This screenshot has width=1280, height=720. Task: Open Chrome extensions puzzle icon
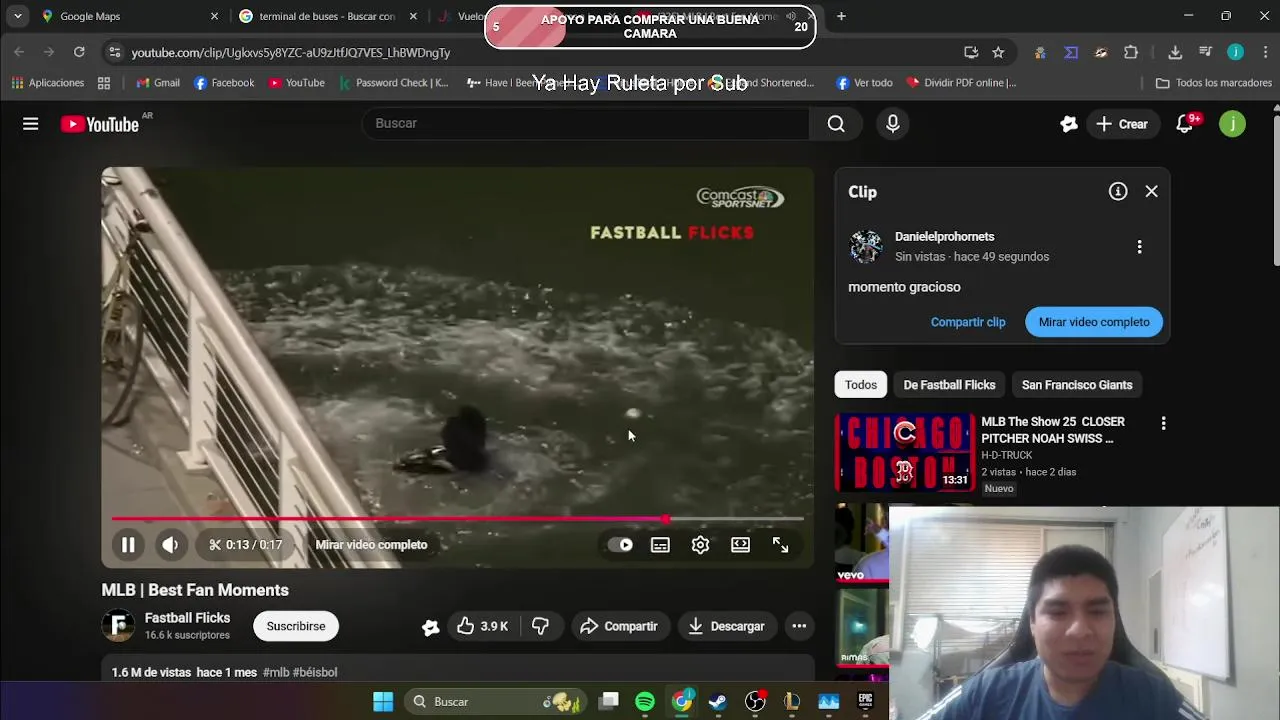click(1131, 52)
